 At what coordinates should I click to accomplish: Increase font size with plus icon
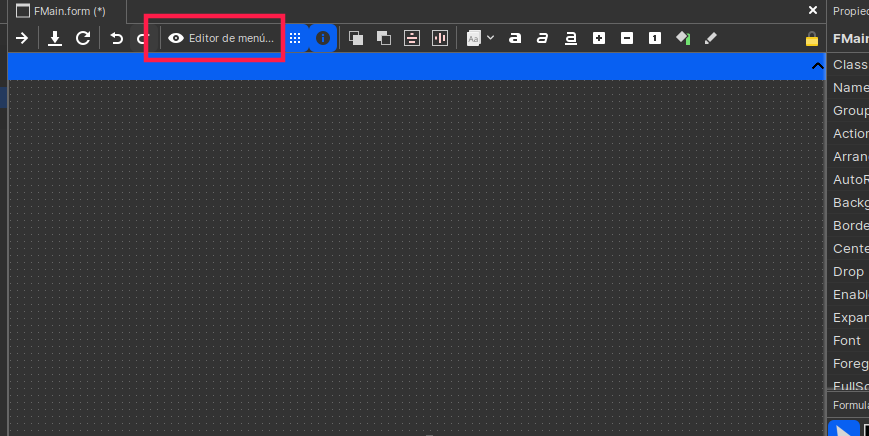pyautogui.click(x=599, y=38)
